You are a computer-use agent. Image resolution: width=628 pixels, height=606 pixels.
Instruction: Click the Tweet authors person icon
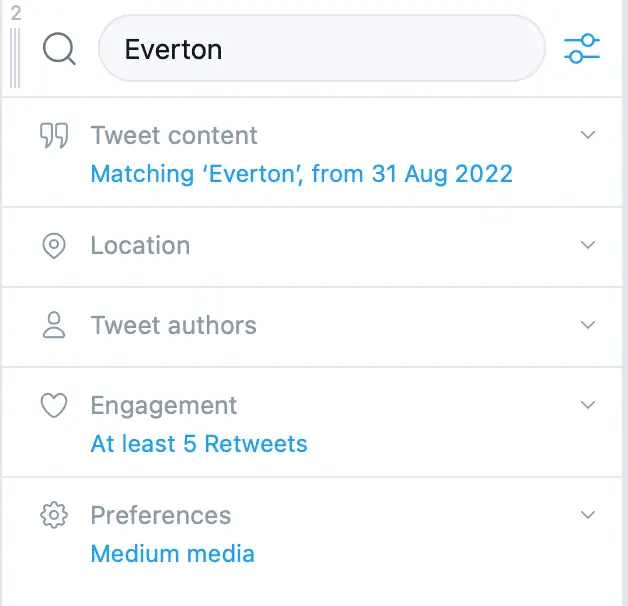[54, 325]
